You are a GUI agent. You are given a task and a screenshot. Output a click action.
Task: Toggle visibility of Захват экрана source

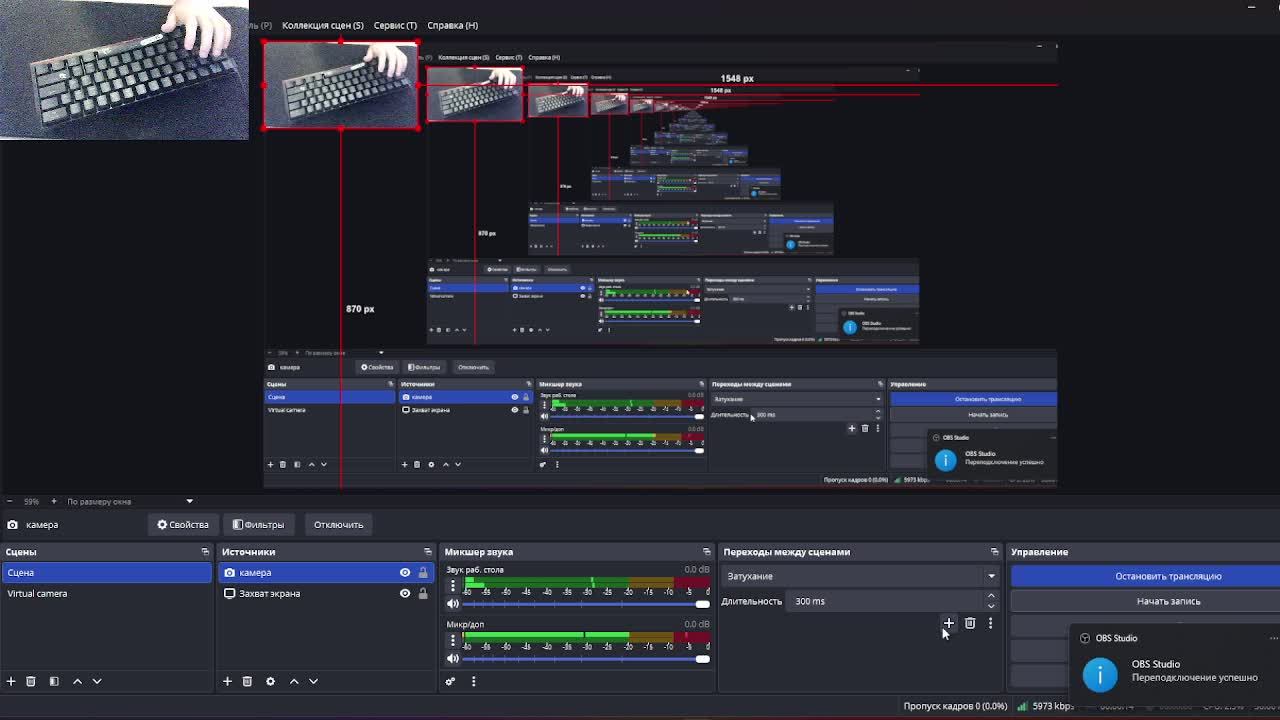[405, 594]
